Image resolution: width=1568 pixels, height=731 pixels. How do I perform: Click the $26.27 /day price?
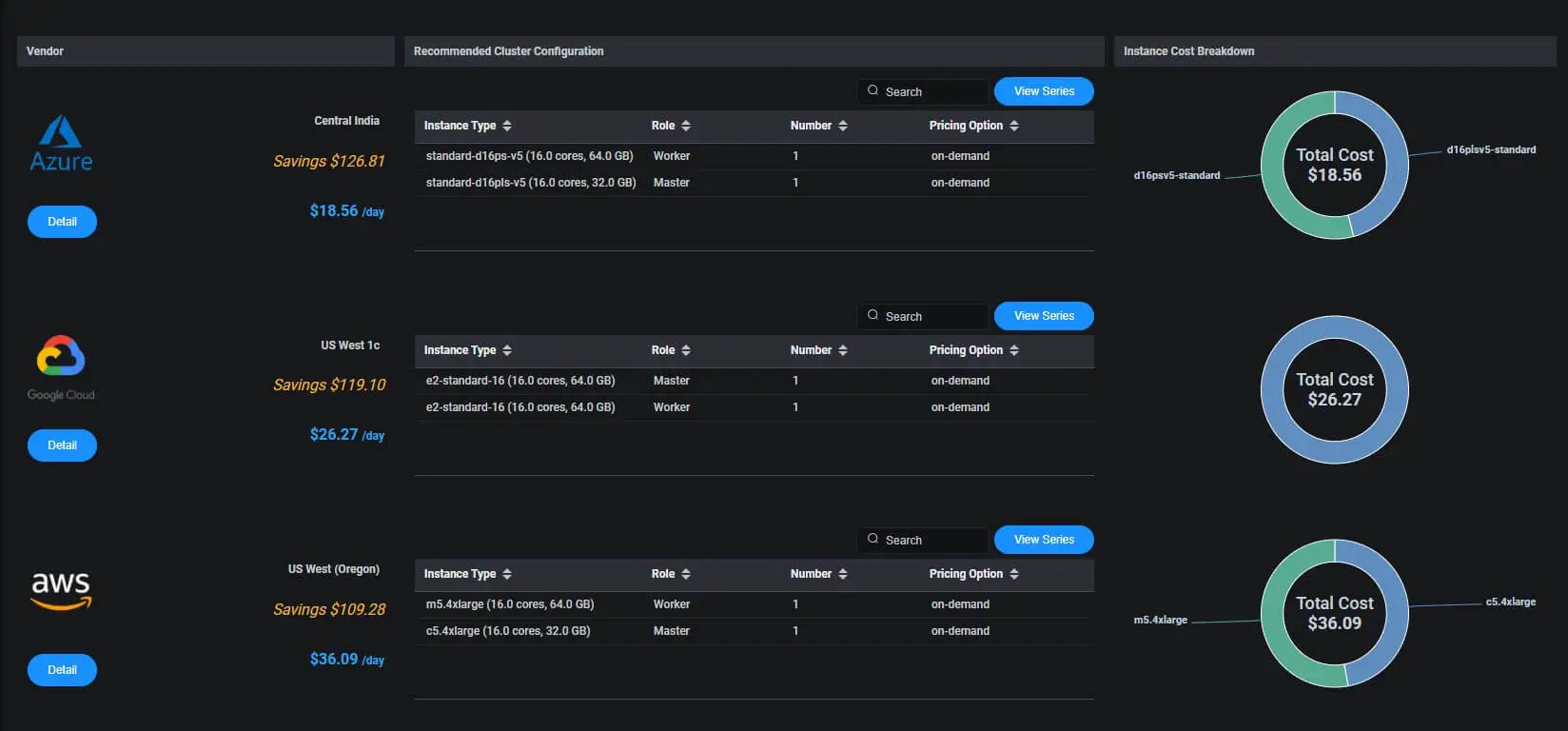(346, 435)
